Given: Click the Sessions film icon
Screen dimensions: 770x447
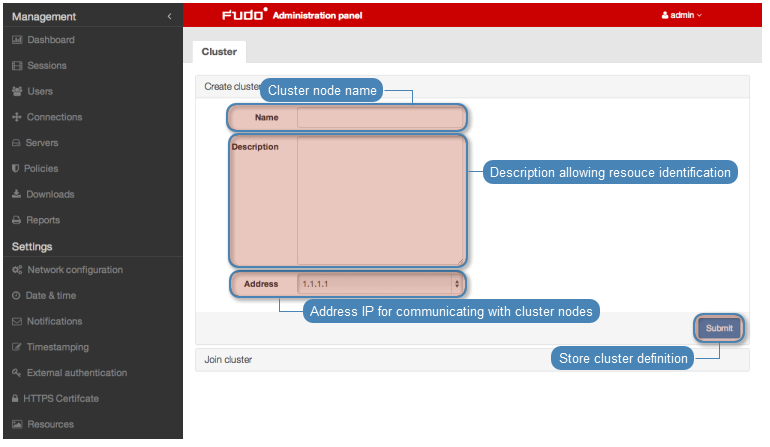Looking at the screenshot, I should [x=17, y=66].
